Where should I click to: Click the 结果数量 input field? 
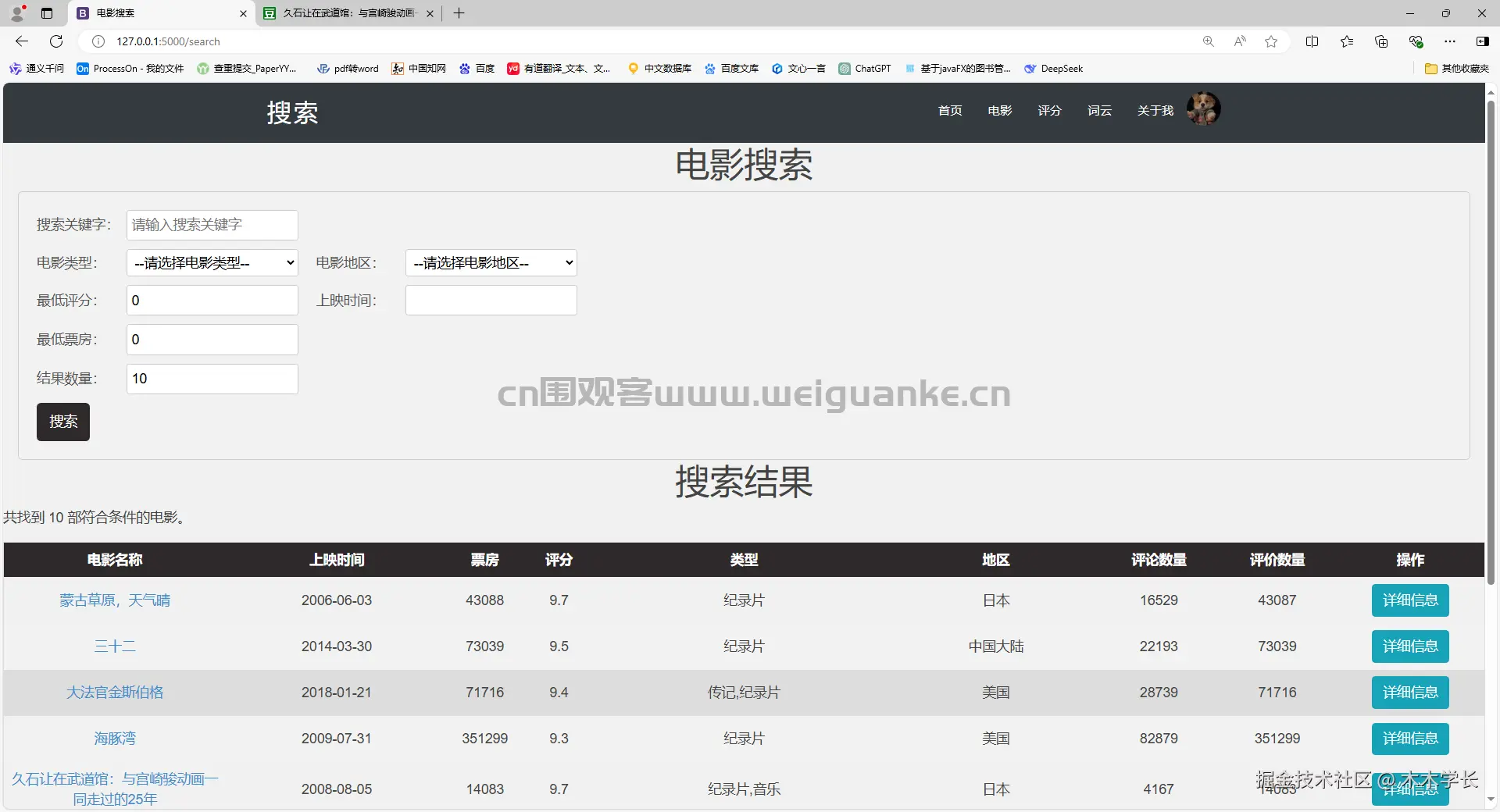tap(212, 379)
